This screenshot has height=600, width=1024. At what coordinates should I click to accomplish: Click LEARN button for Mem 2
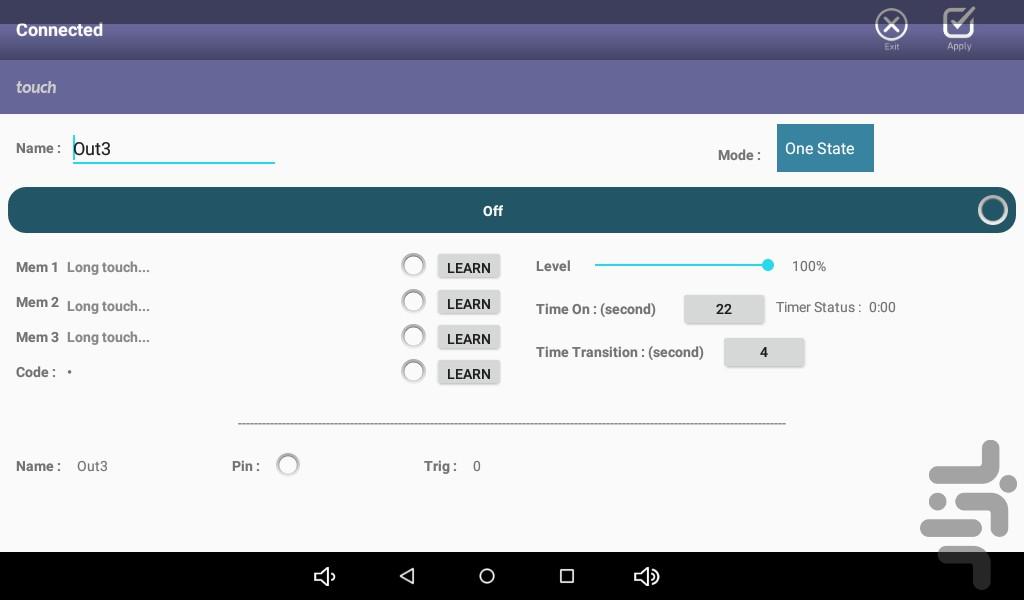(468, 303)
